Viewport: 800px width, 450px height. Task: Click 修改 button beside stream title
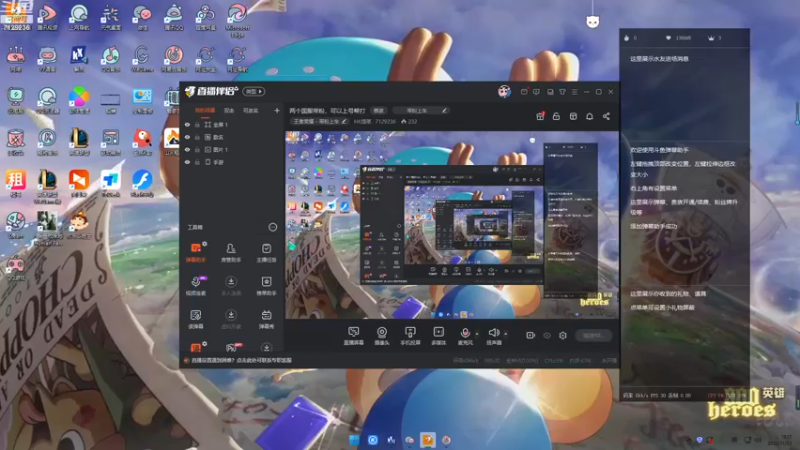[379, 110]
